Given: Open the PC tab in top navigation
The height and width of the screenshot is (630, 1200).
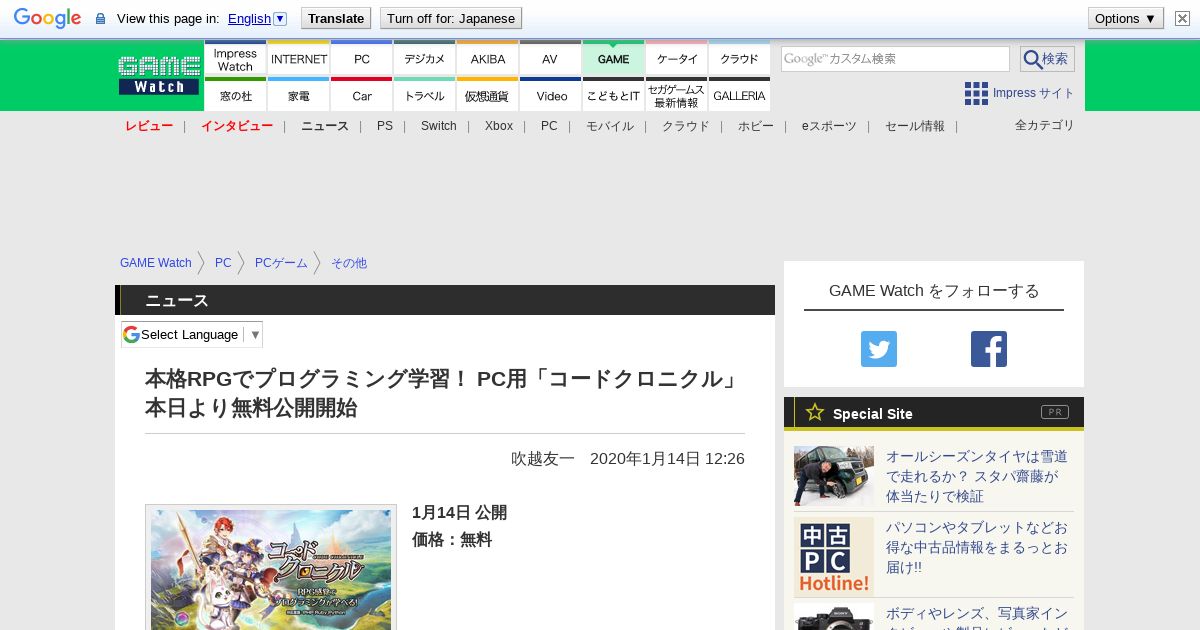Looking at the screenshot, I should [x=362, y=58].
